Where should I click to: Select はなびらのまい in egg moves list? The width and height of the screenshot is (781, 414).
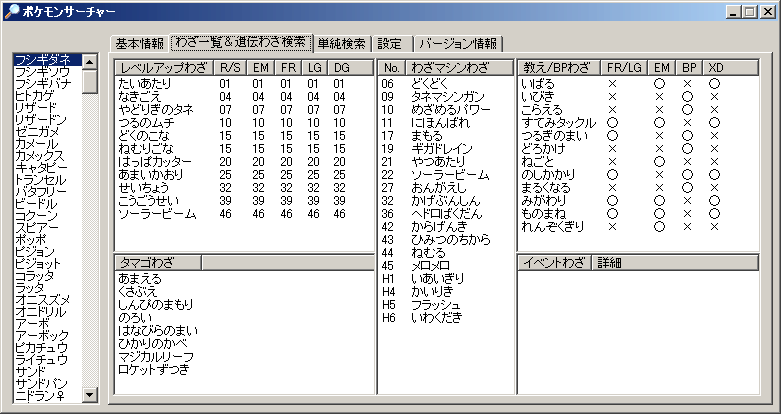pyautogui.click(x=158, y=330)
